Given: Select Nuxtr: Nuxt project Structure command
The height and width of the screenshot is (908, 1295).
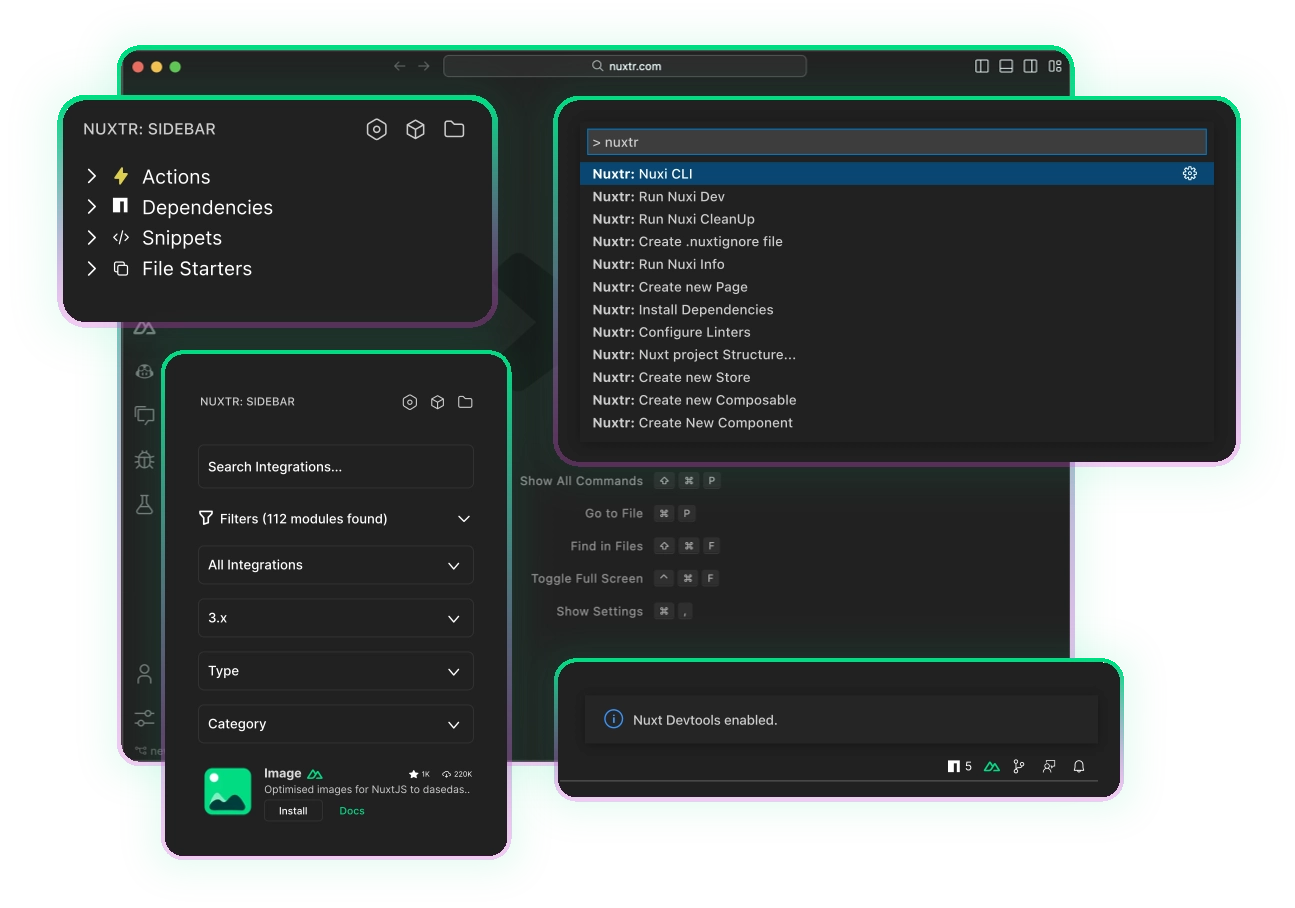Looking at the screenshot, I should coord(896,354).
